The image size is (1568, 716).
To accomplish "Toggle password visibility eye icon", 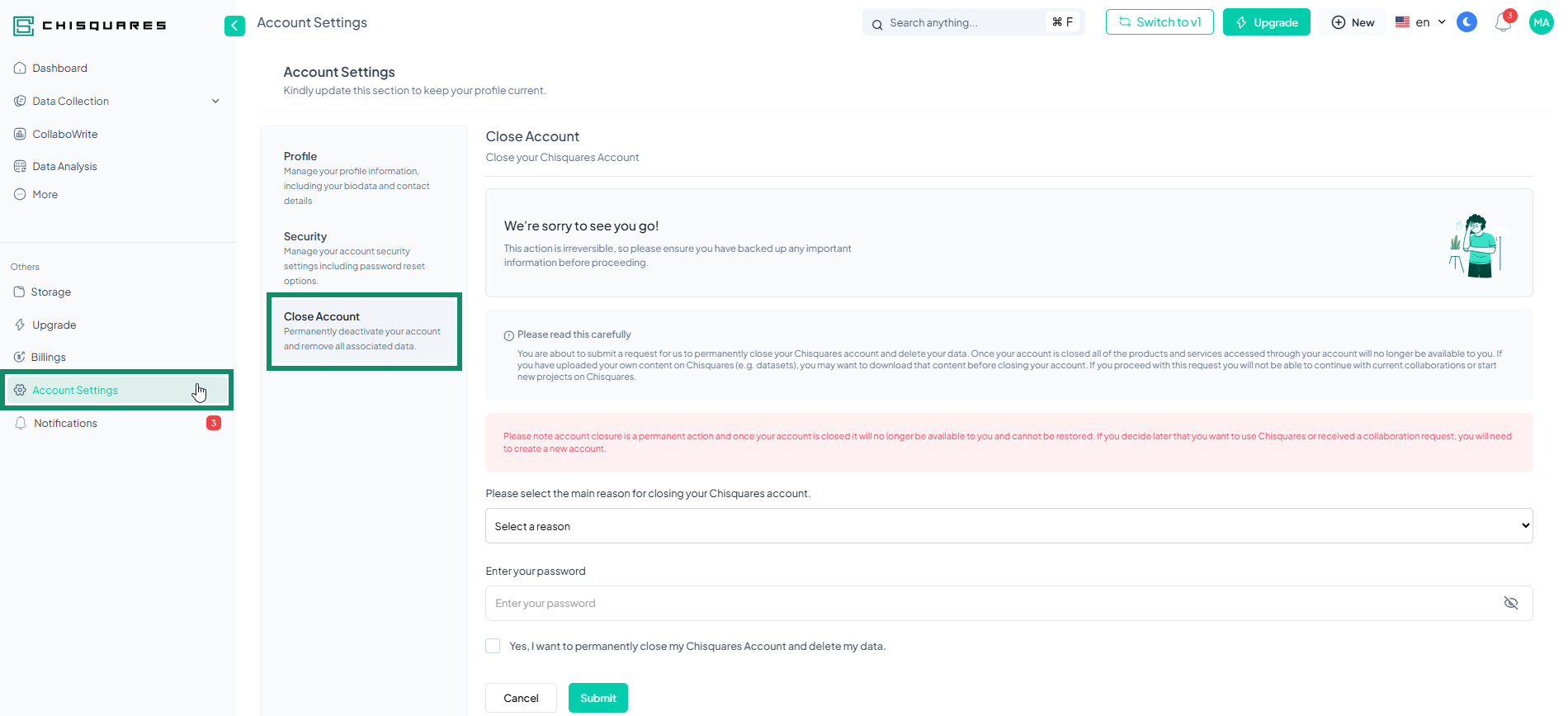I will [x=1510, y=603].
